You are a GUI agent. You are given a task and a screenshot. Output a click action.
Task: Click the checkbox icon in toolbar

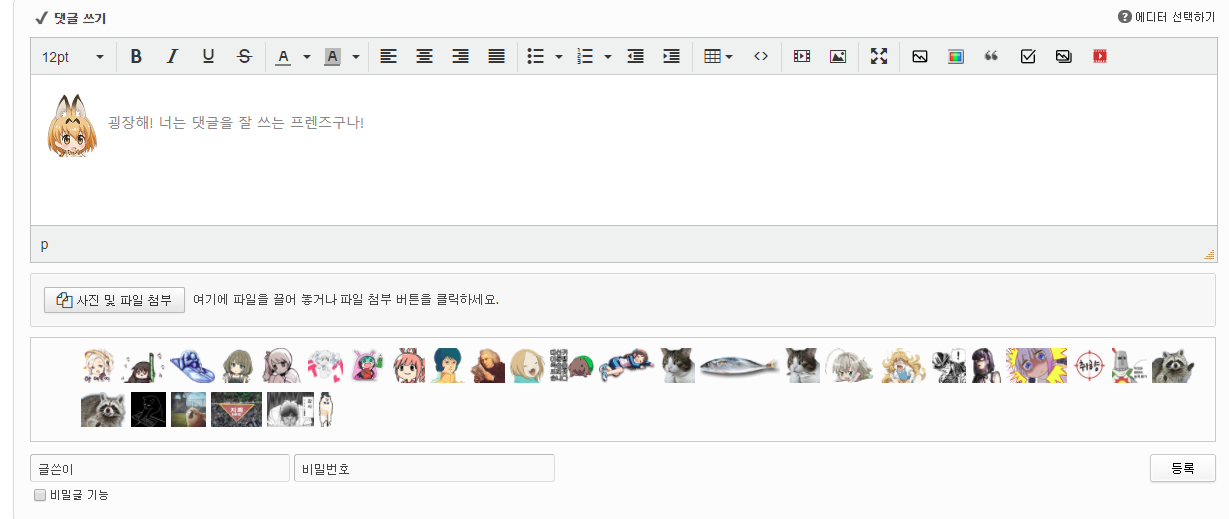pos(1027,57)
